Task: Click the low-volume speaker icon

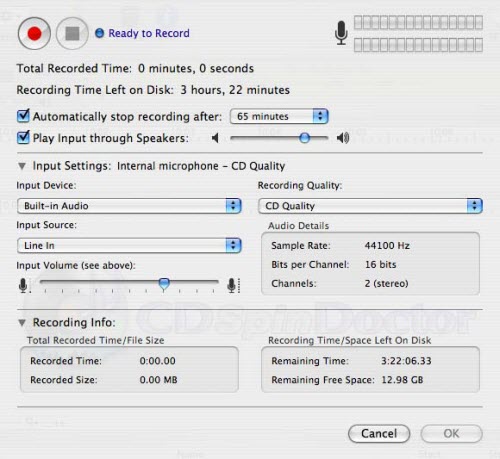Action: pyautogui.click(x=215, y=138)
